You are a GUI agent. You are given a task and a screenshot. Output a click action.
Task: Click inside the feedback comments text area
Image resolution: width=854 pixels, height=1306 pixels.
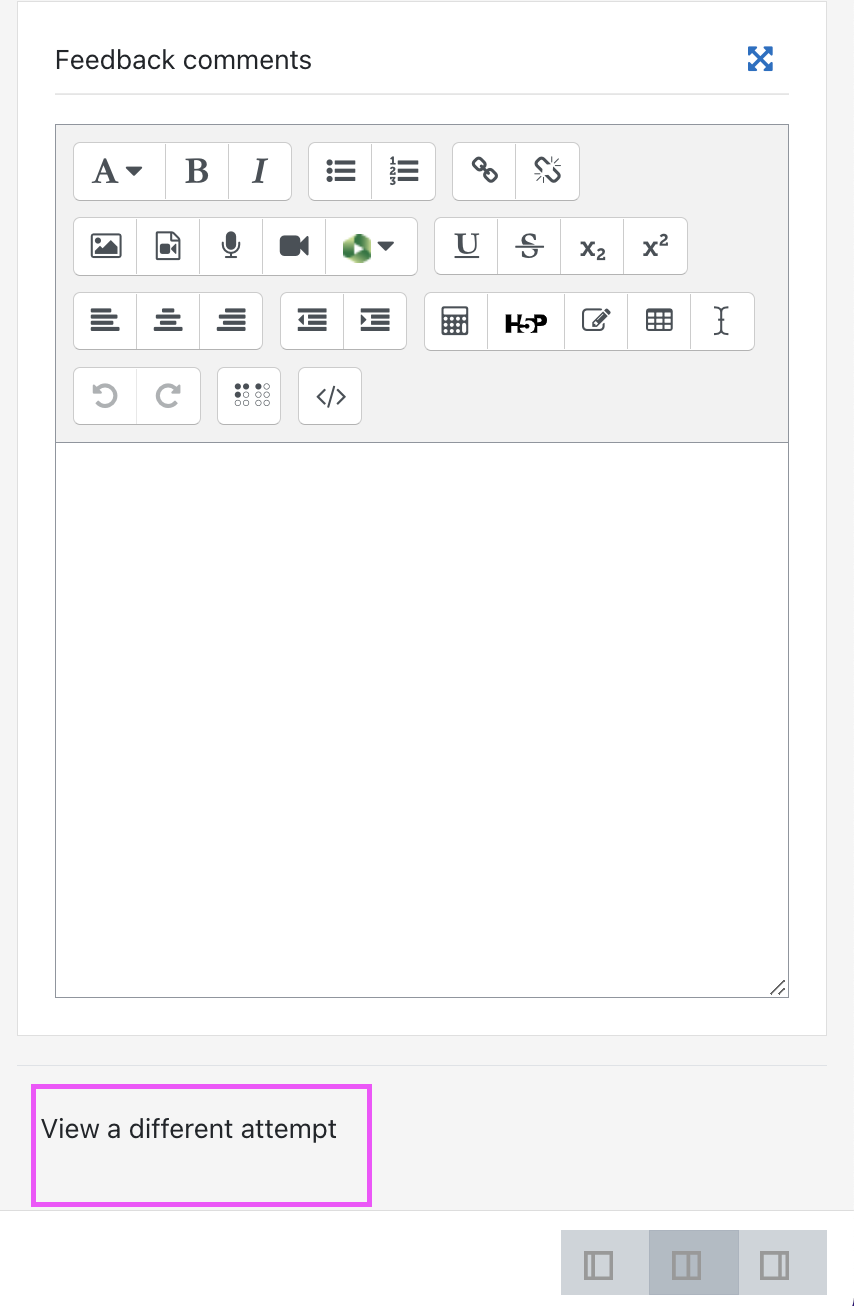point(422,719)
